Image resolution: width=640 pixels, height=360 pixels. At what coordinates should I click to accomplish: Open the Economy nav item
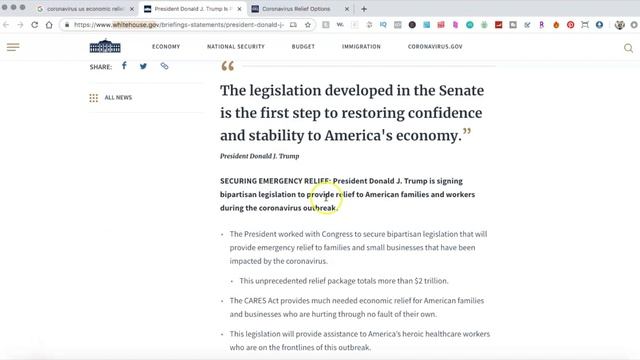(166, 47)
